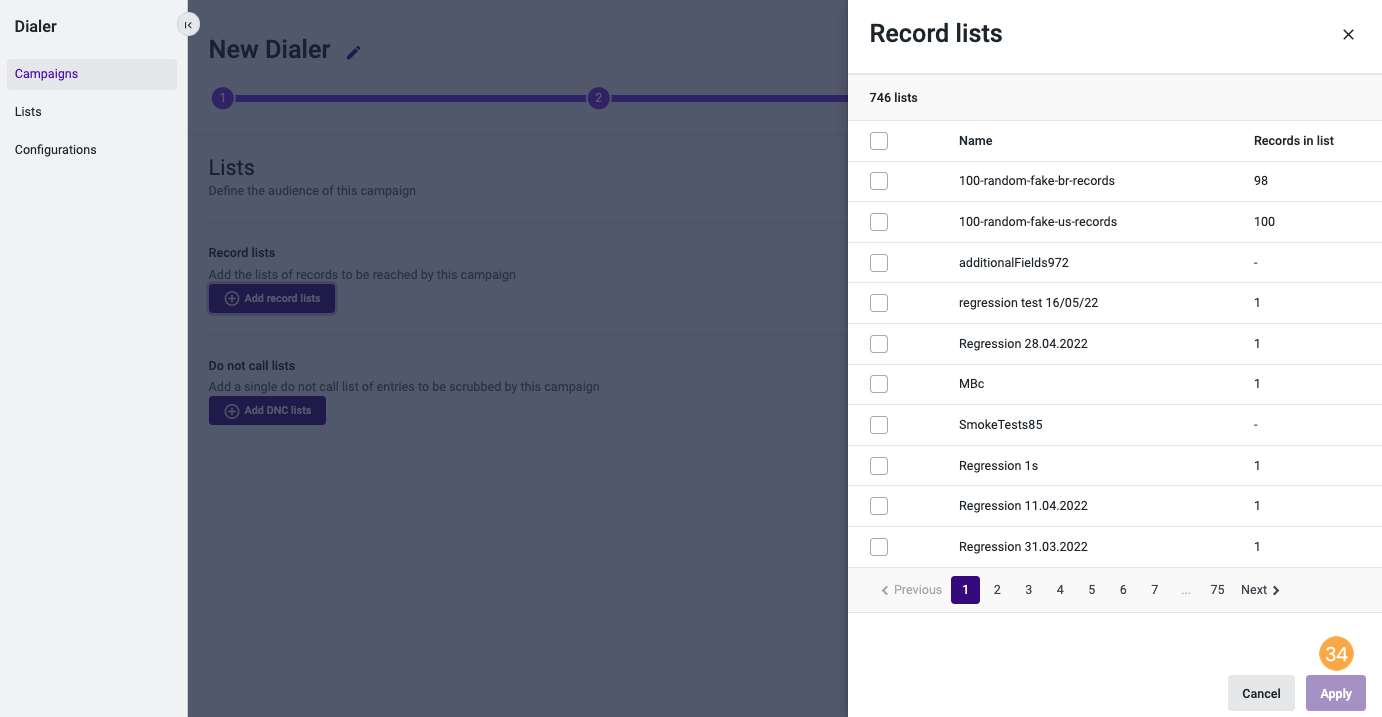Check 100-random-fake-br-records list
1382x717 pixels.
879,181
